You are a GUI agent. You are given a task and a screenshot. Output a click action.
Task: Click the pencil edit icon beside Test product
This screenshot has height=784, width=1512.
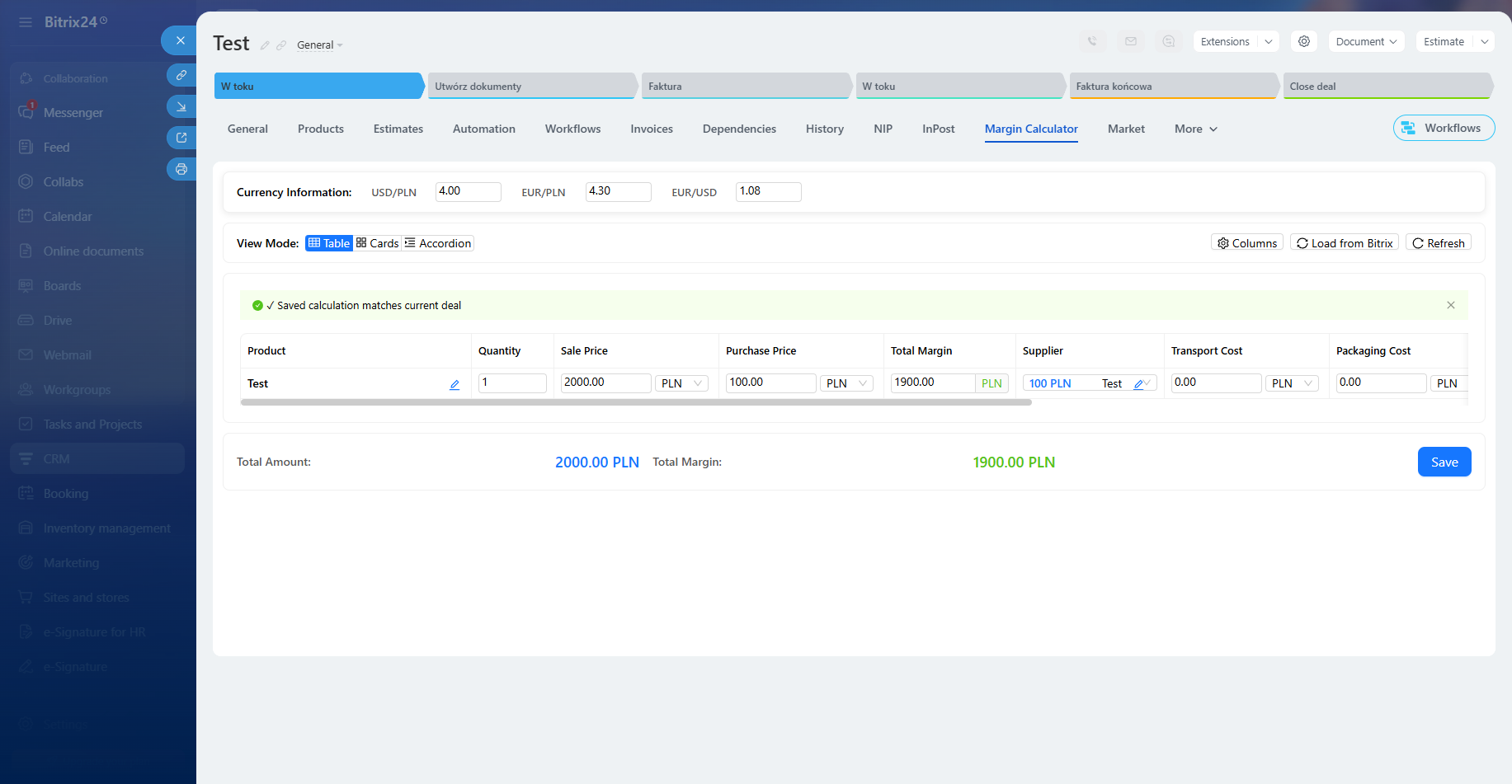455,384
